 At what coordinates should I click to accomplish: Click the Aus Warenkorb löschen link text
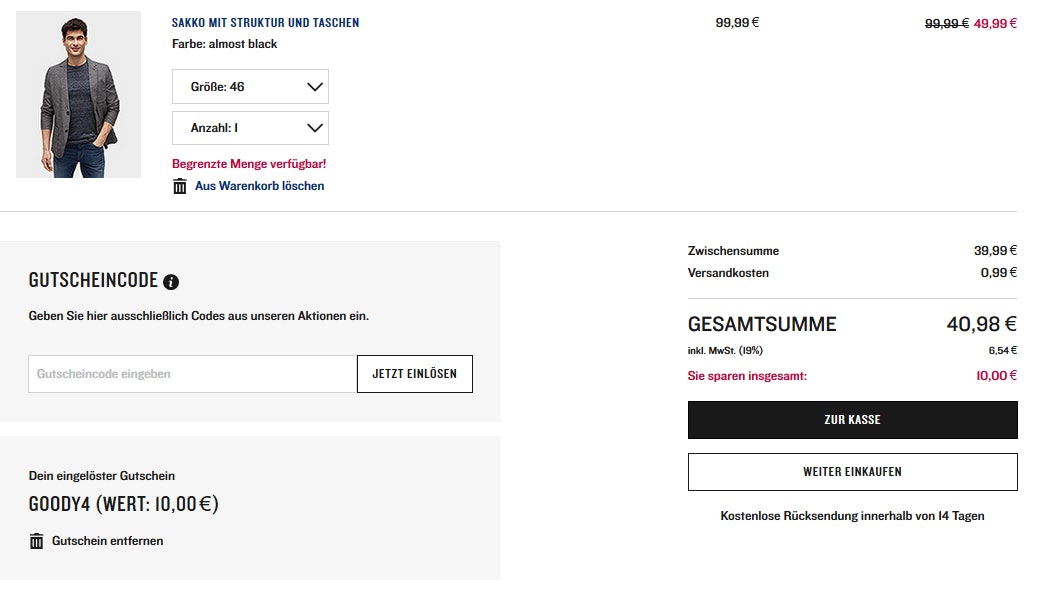pyautogui.click(x=259, y=186)
